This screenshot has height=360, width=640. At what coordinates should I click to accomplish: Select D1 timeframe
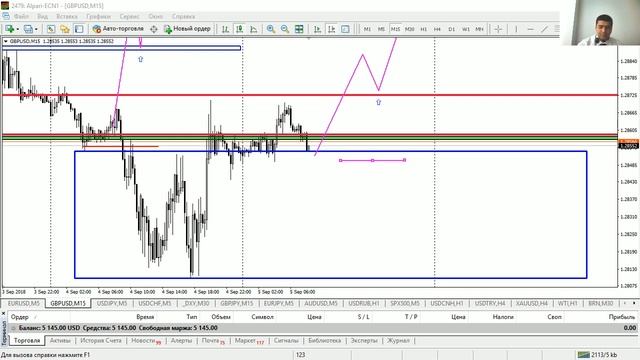451,29
